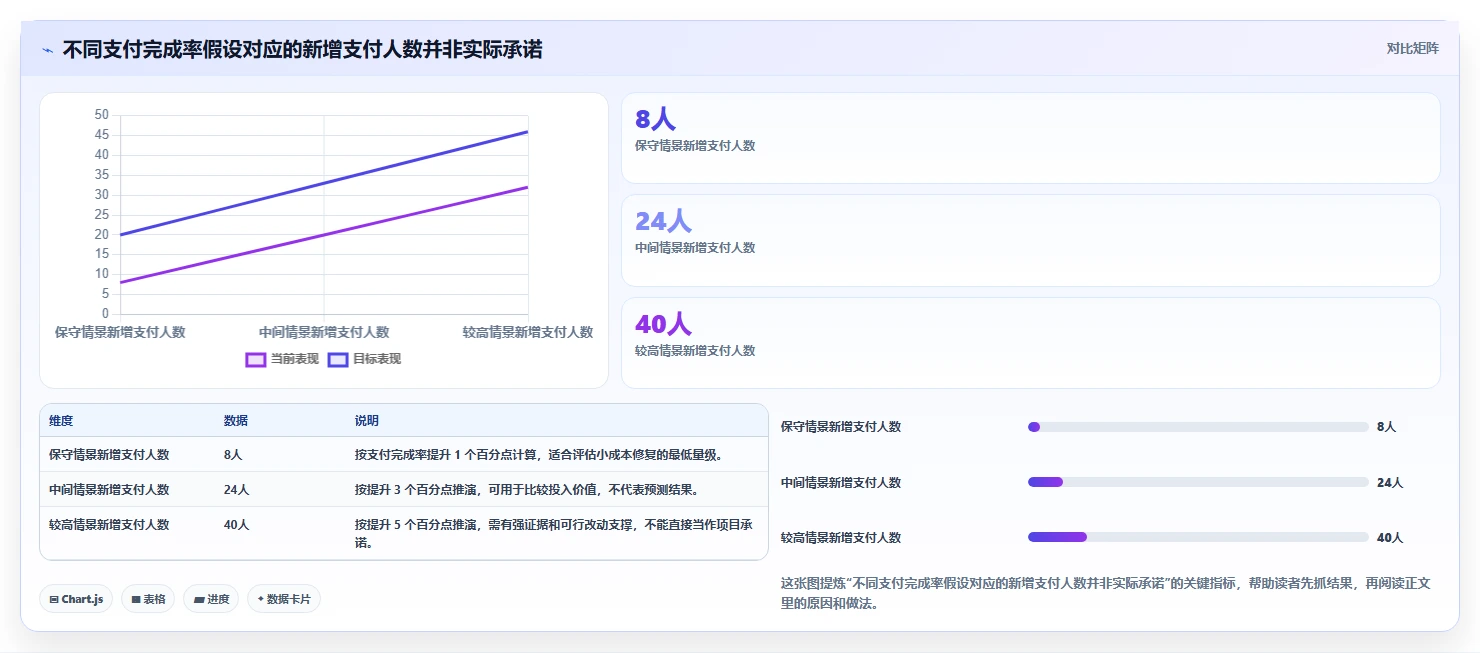Image resolution: width=1480 pixels, height=653 pixels.
Task: Open the 40人 较高情景 data card
Action: point(1030,343)
